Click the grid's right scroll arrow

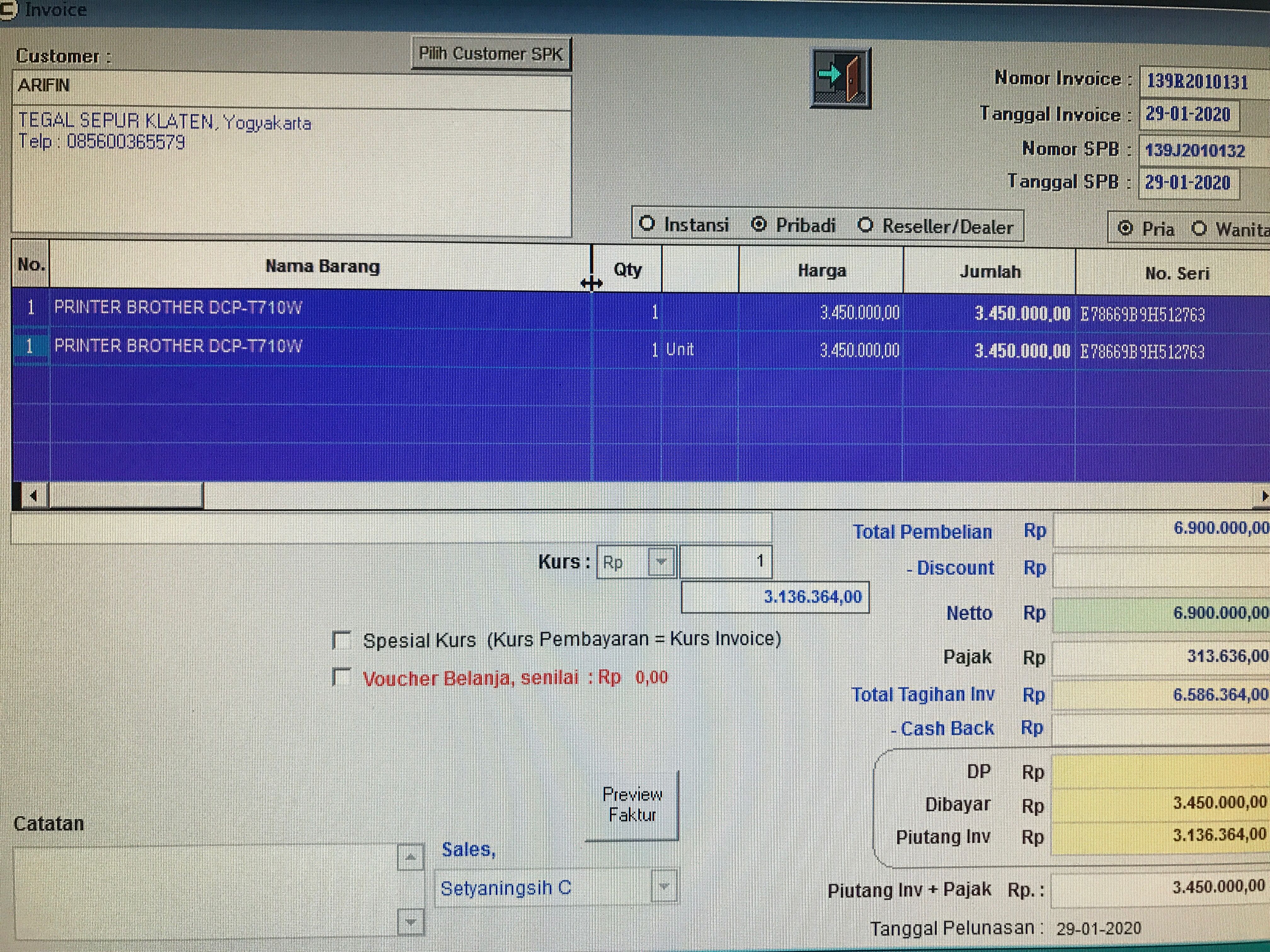(x=1264, y=496)
